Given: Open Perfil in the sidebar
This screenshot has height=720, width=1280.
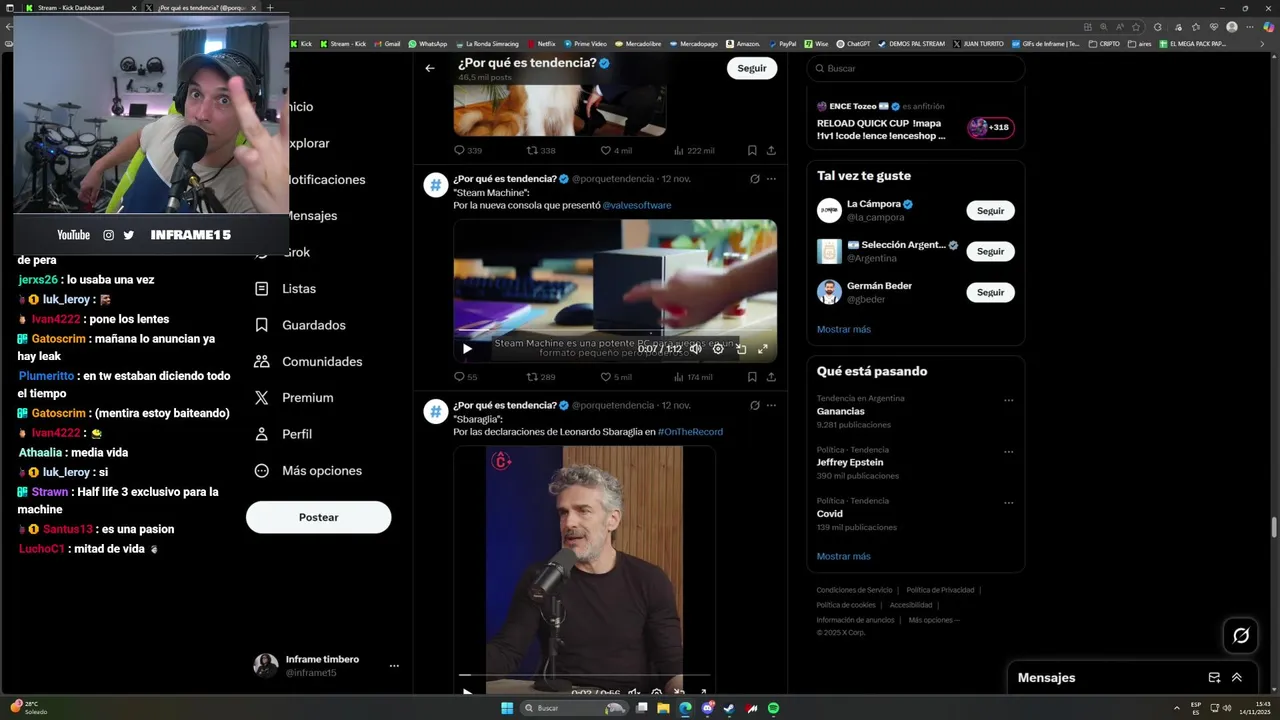Looking at the screenshot, I should tap(283, 434).
